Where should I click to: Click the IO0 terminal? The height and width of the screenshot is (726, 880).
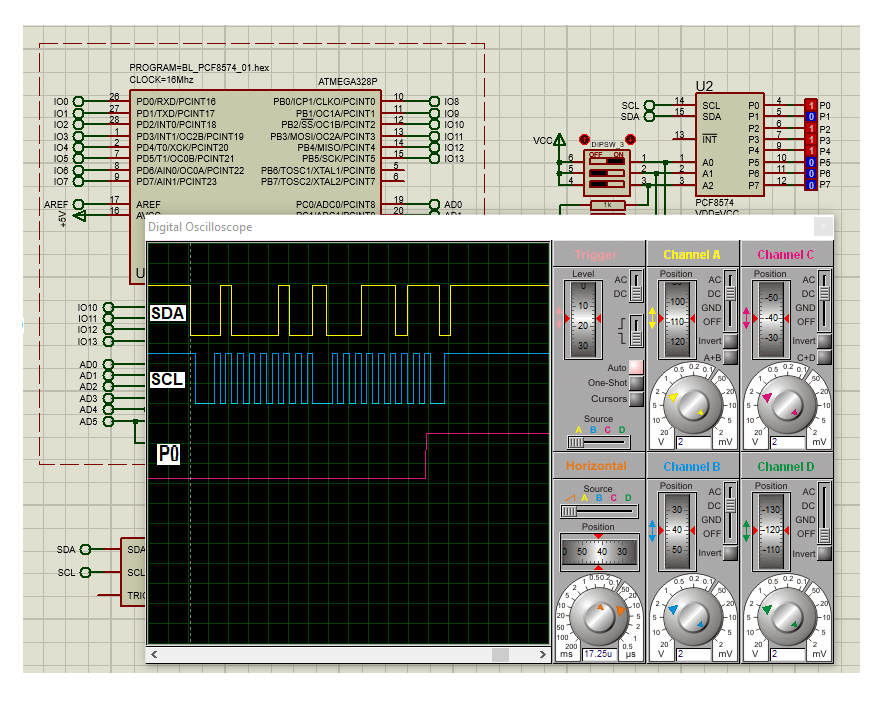click(79, 102)
